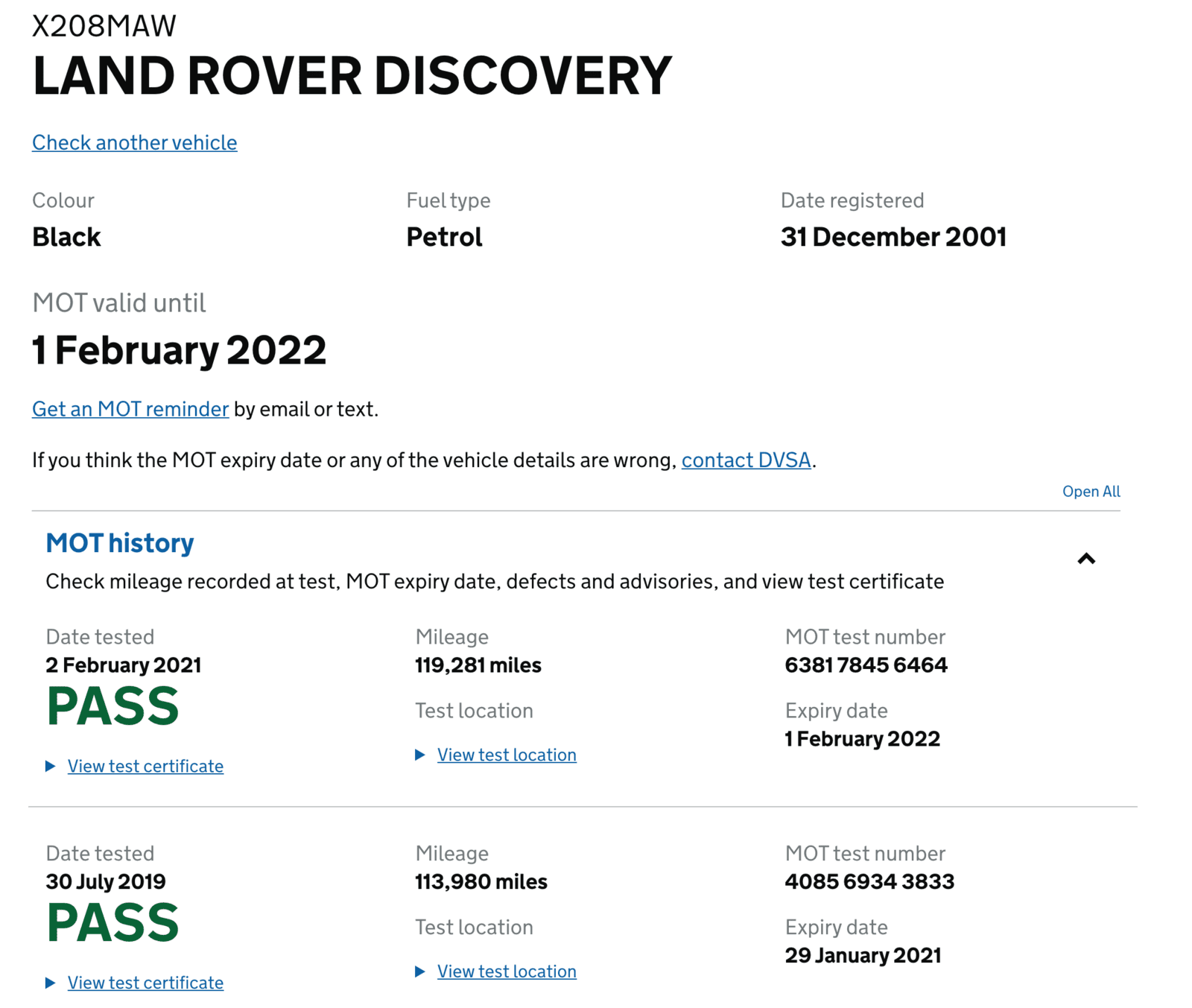Click Open All sections link
The image size is (1192, 1008).
1091,492
